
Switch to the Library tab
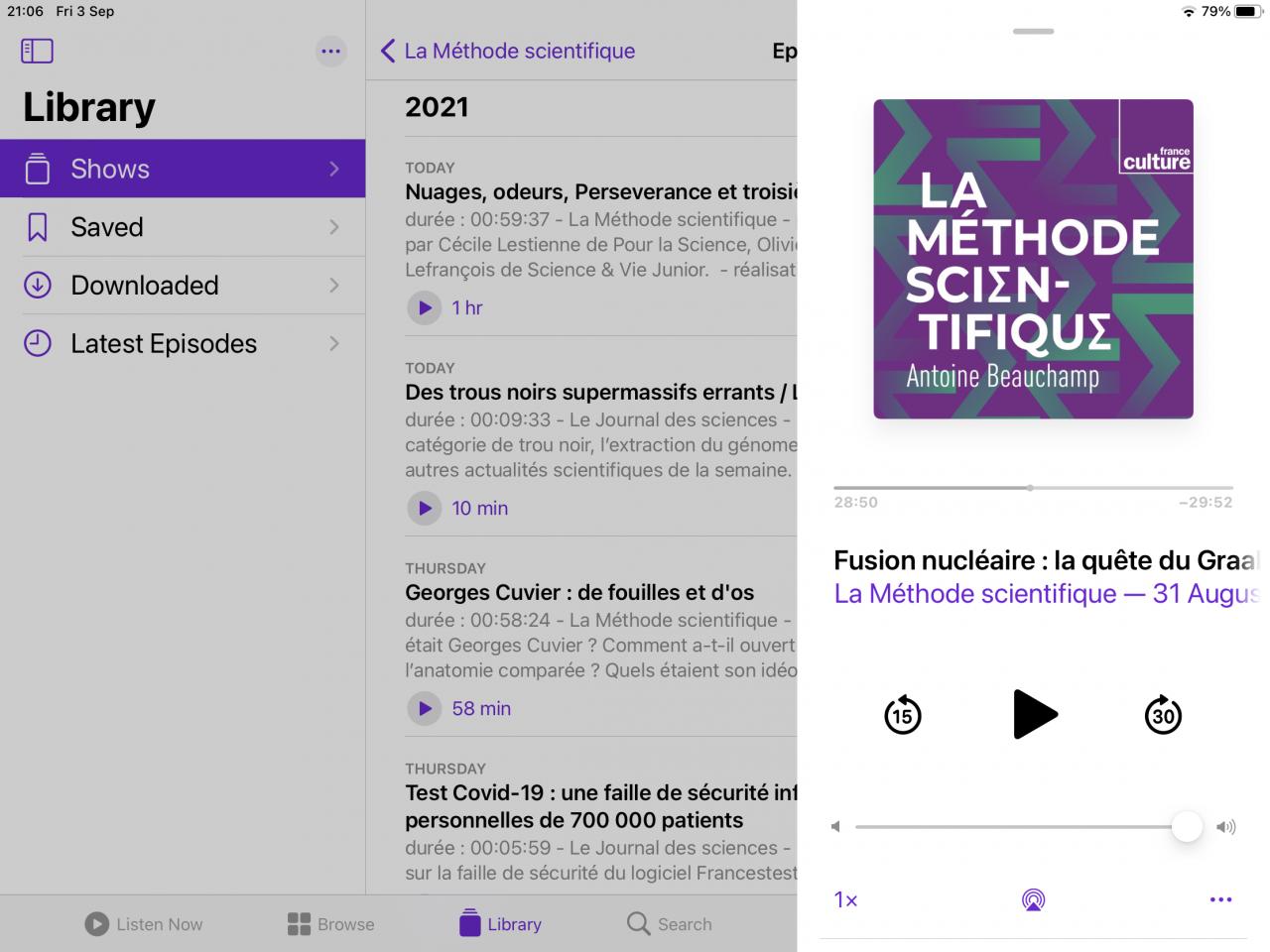pyautogui.click(x=500, y=924)
